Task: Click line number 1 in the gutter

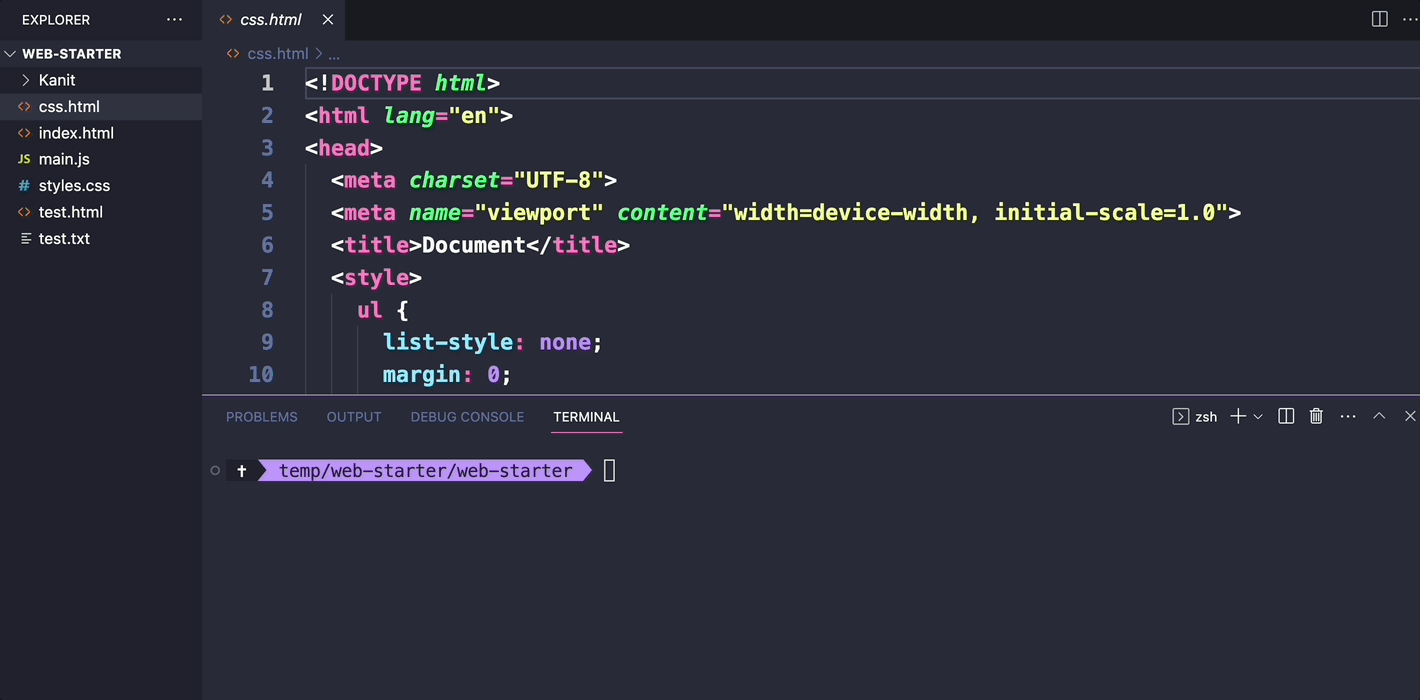Action: click(267, 83)
